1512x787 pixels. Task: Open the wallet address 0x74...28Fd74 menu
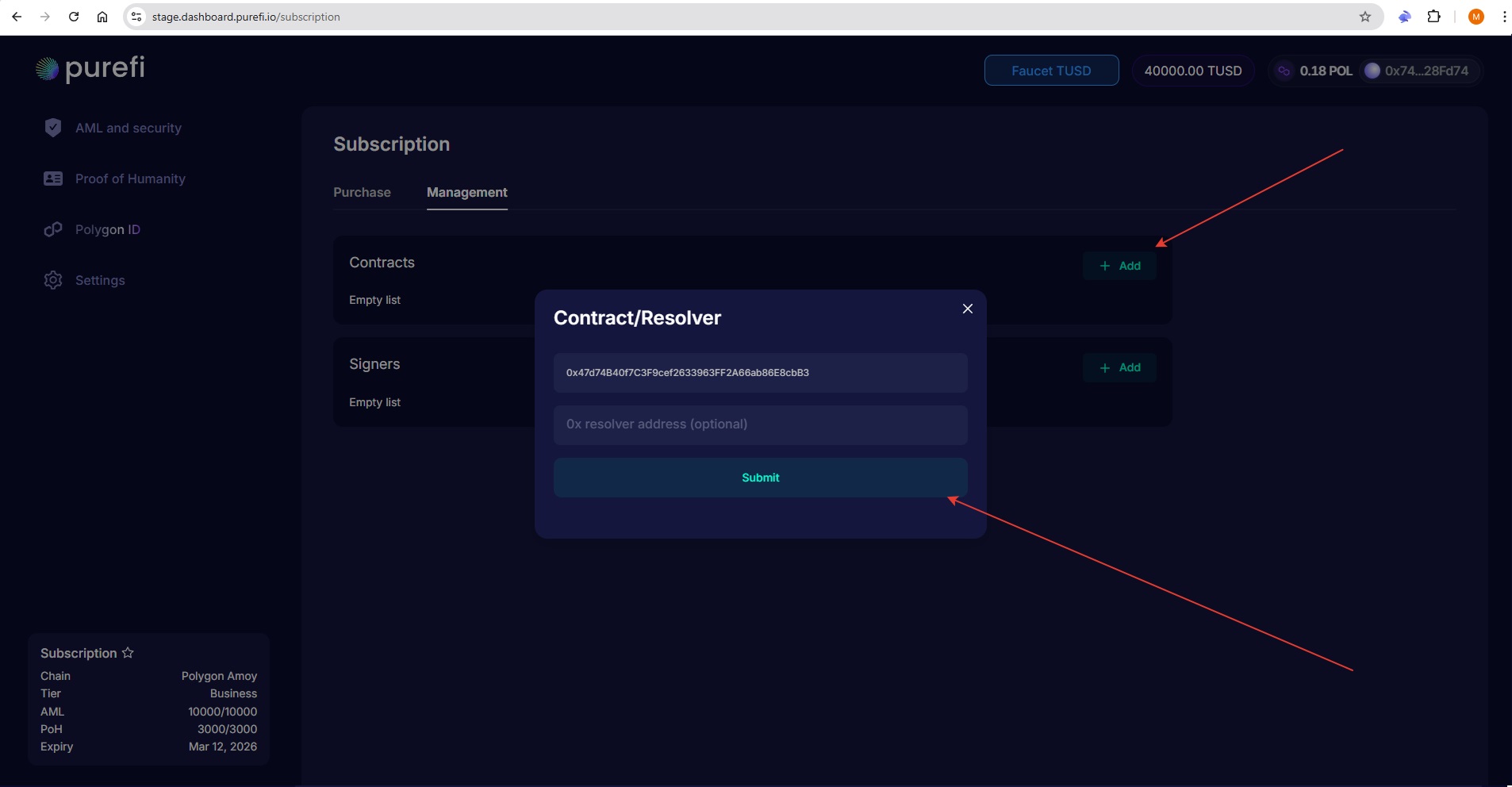point(1417,71)
